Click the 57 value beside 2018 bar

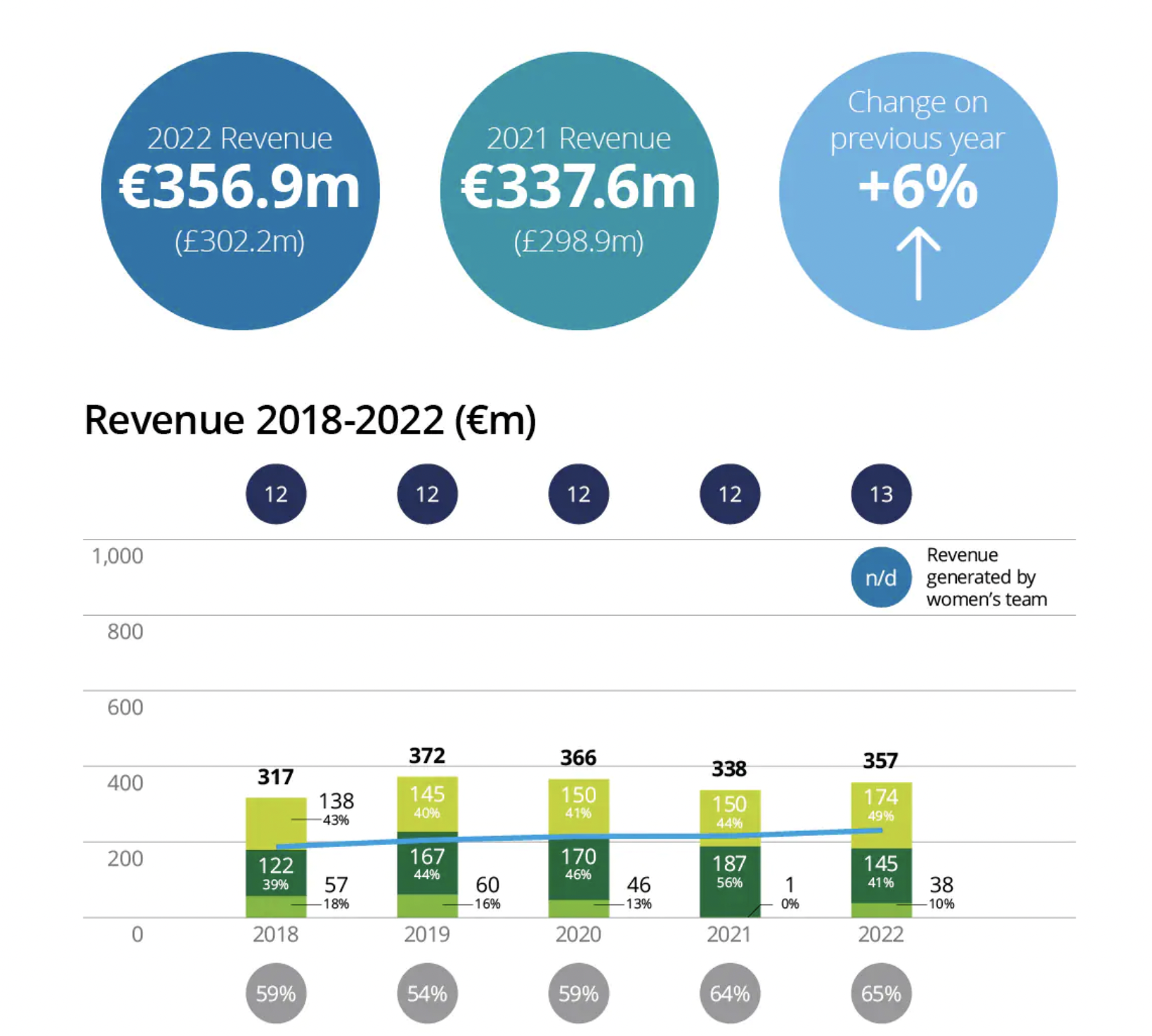pyautogui.click(x=336, y=885)
